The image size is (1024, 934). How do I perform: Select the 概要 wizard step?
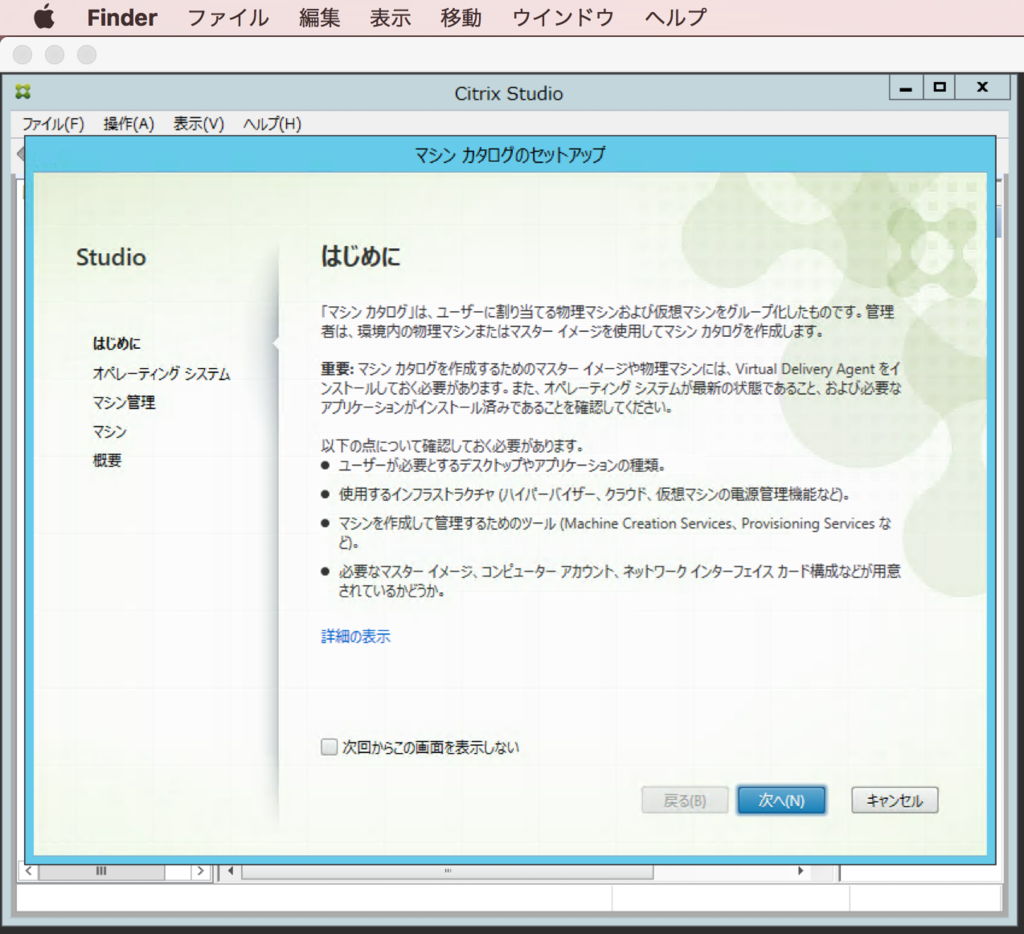107,460
